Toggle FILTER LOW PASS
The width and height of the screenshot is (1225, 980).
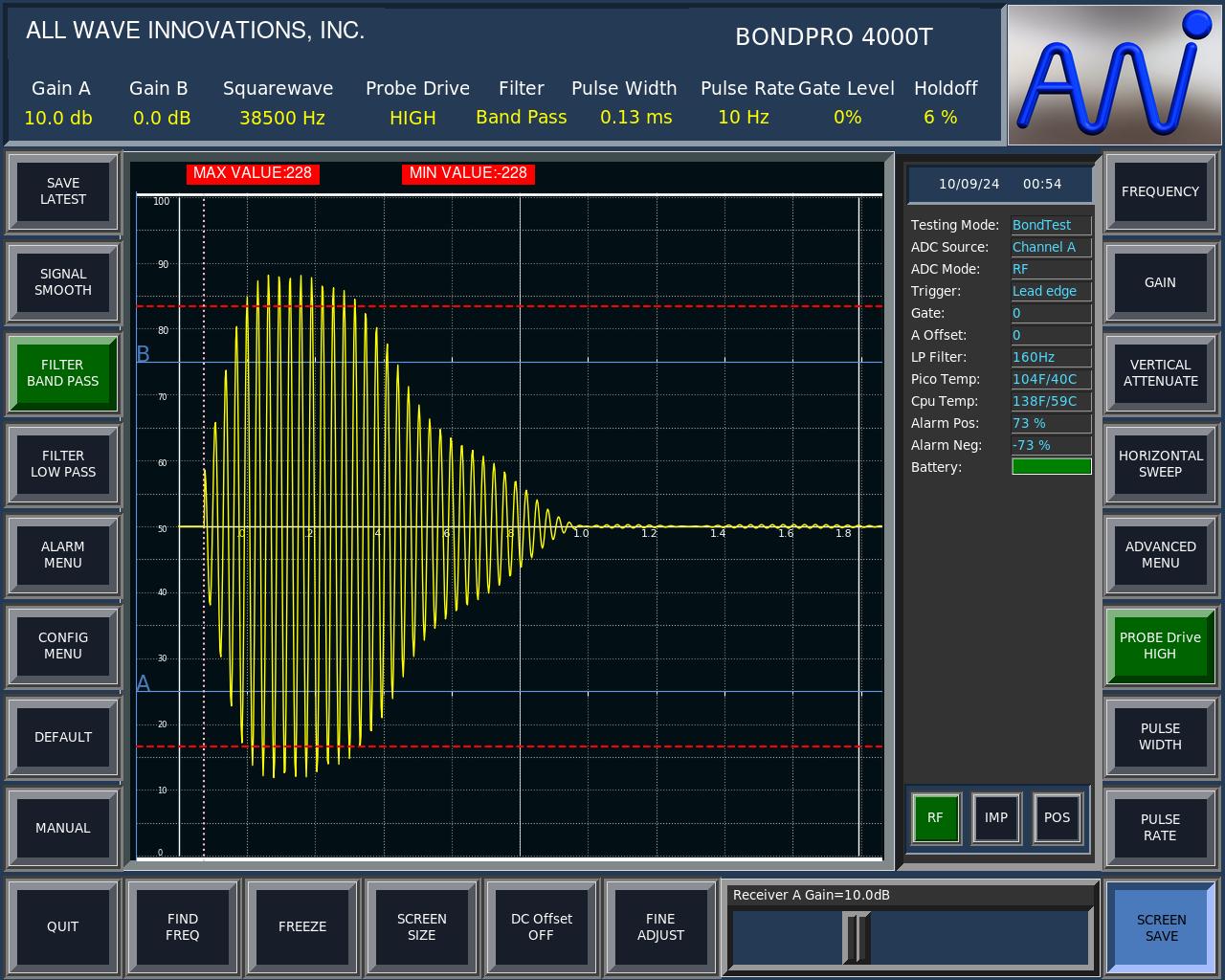63,464
